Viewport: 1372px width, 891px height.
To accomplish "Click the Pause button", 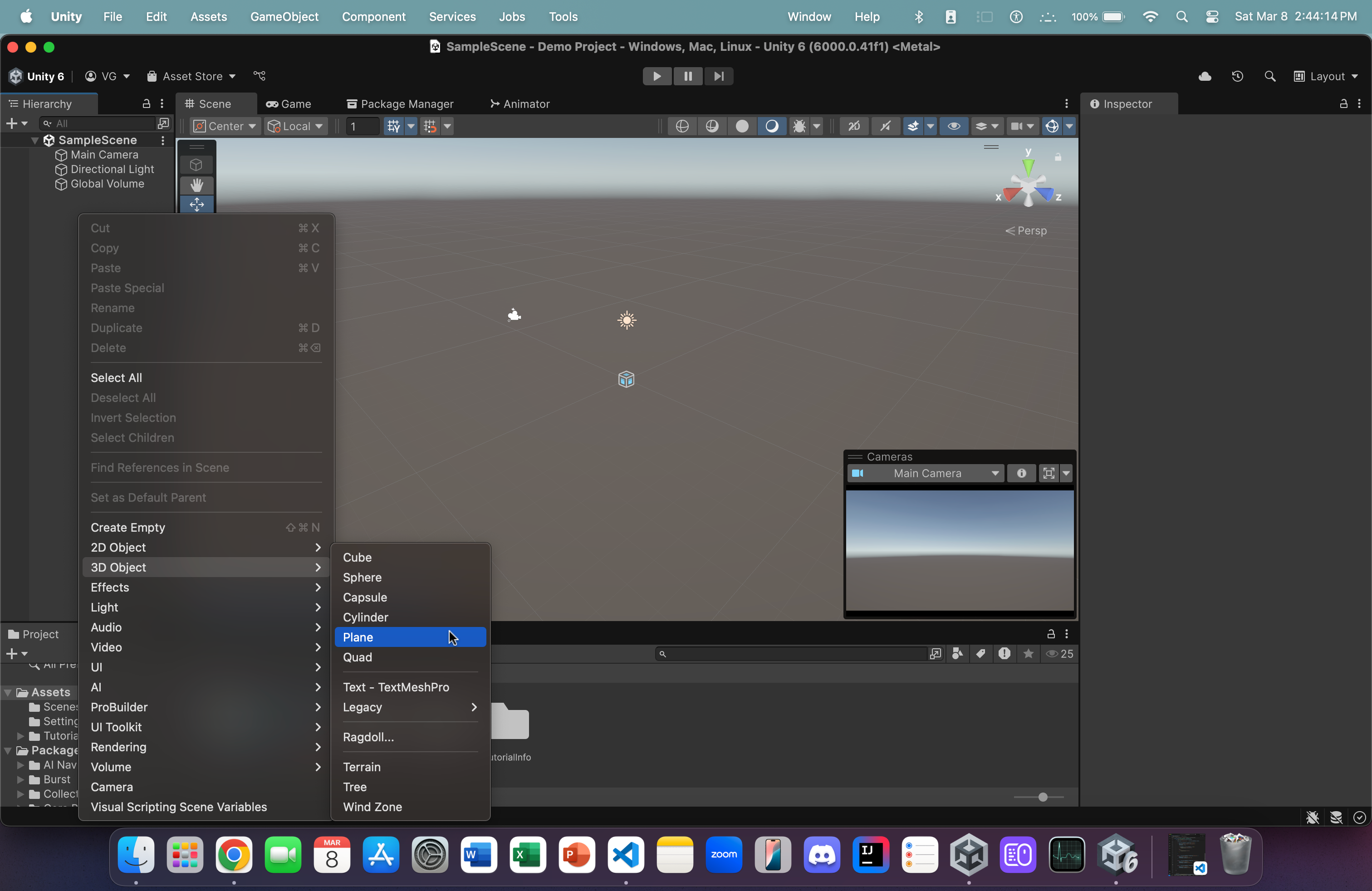I will pos(688,76).
